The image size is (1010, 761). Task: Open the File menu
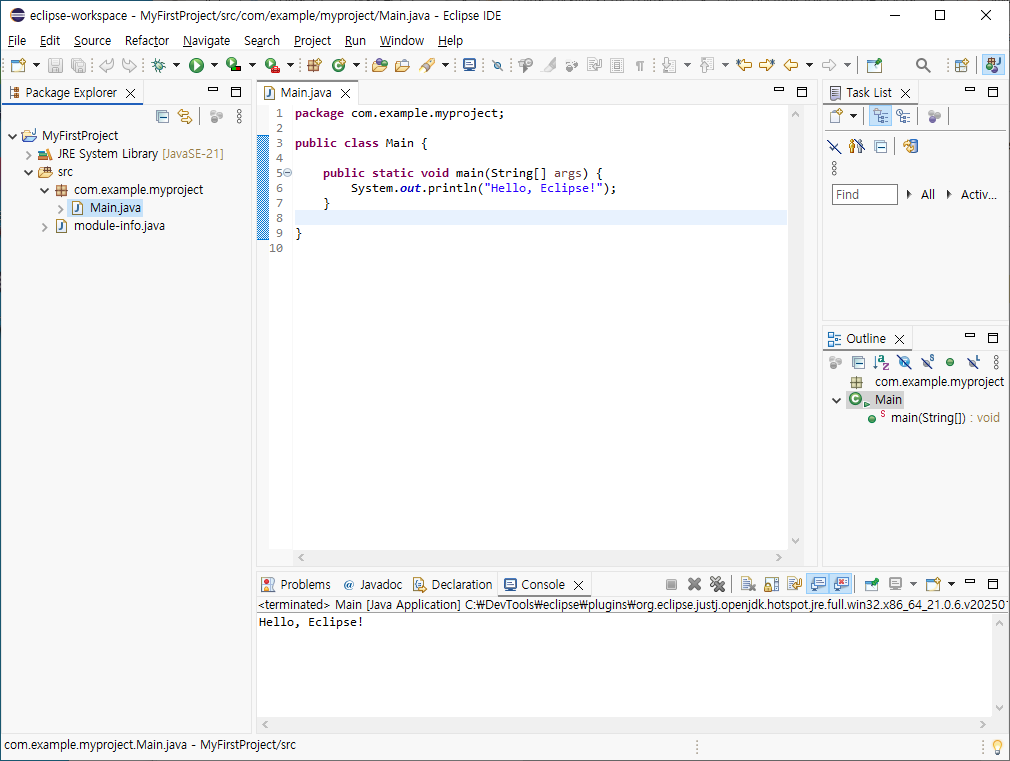point(17,41)
